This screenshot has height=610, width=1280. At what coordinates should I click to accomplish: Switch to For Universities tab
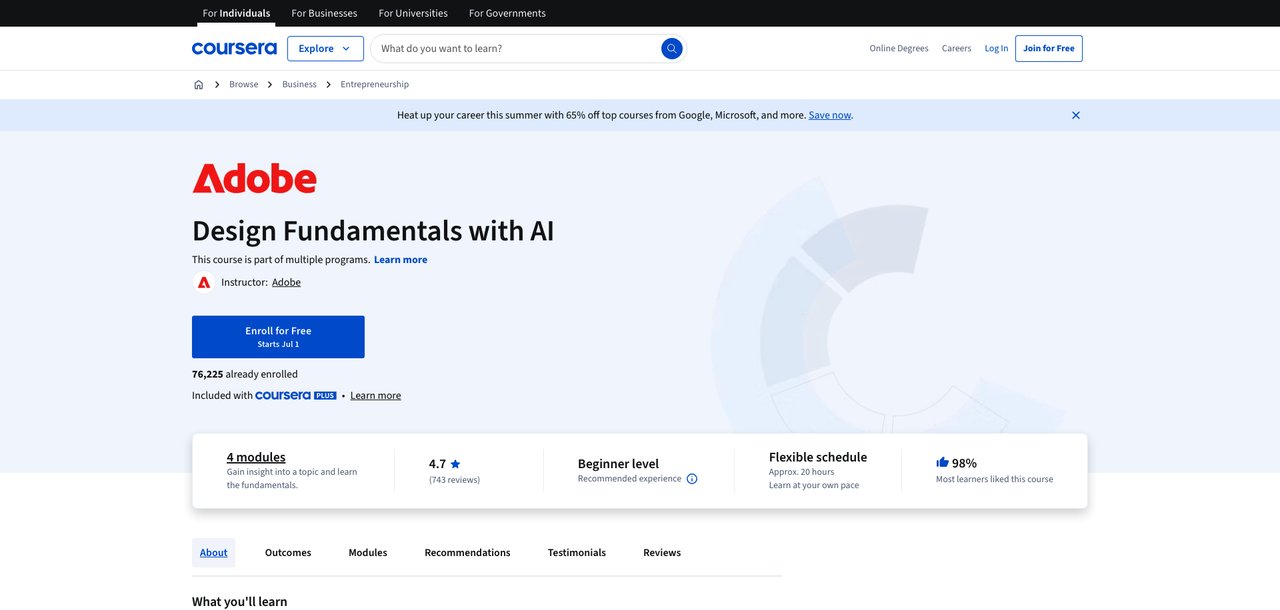click(413, 13)
